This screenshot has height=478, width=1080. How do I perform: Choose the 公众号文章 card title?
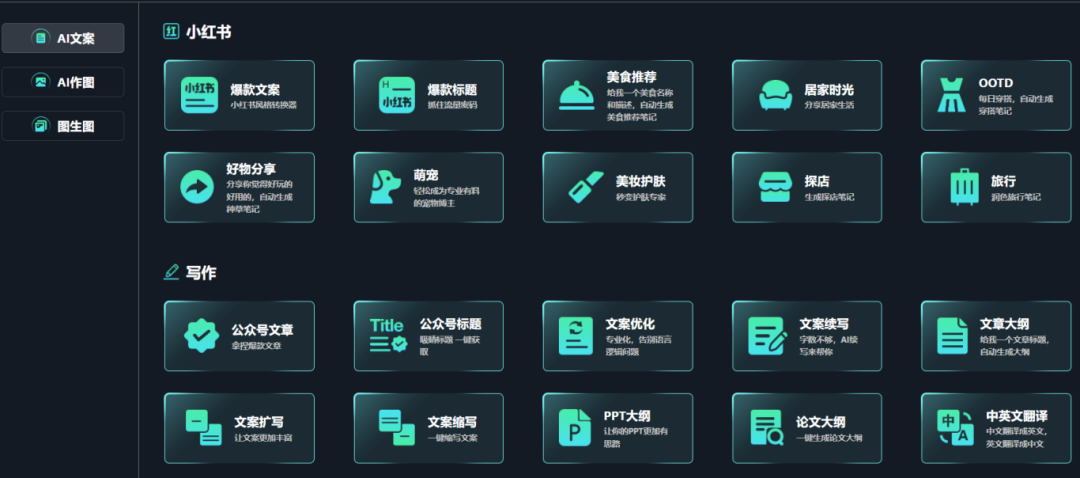tap(262, 331)
